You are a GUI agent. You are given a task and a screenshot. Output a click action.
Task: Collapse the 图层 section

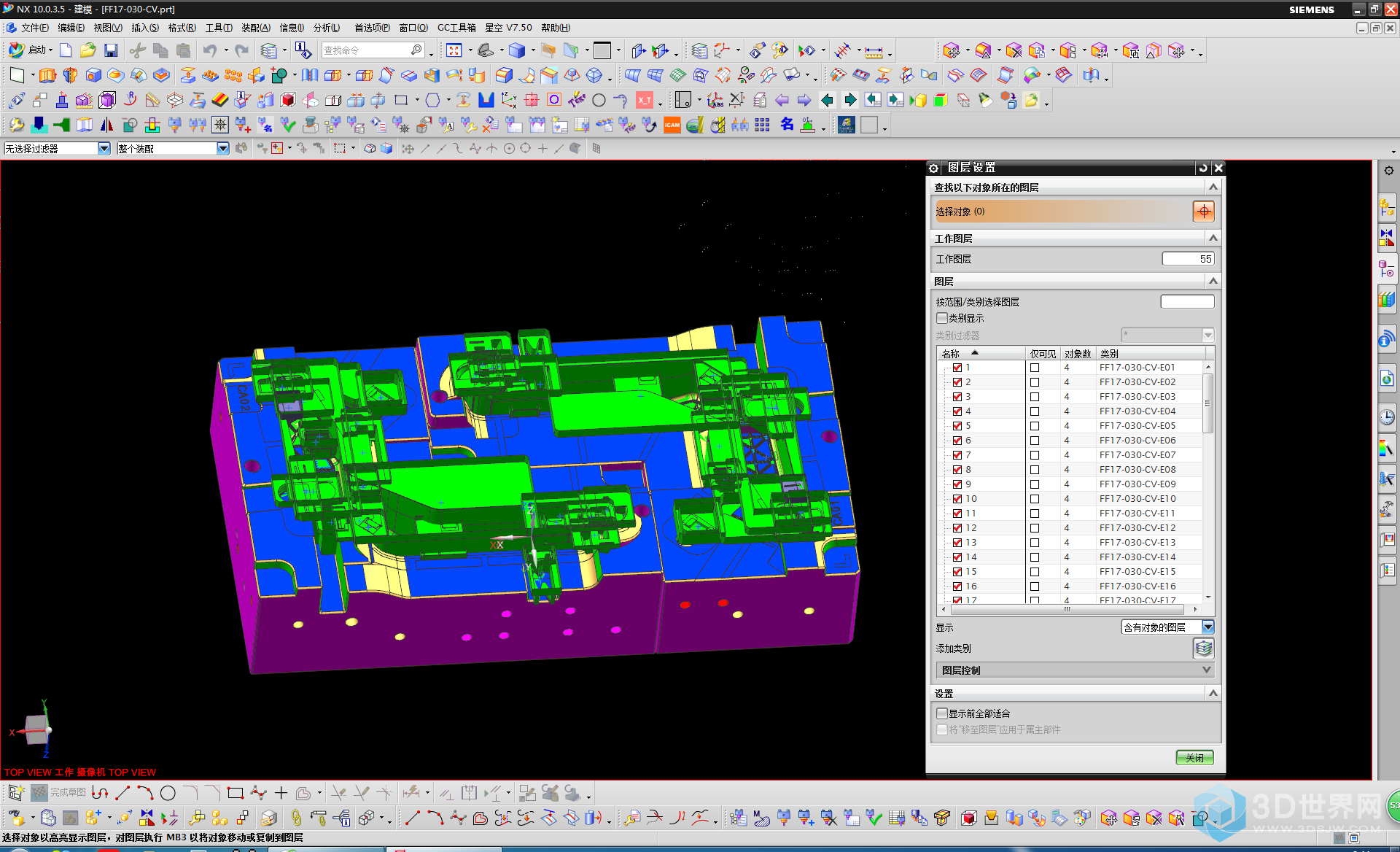pyautogui.click(x=1213, y=282)
